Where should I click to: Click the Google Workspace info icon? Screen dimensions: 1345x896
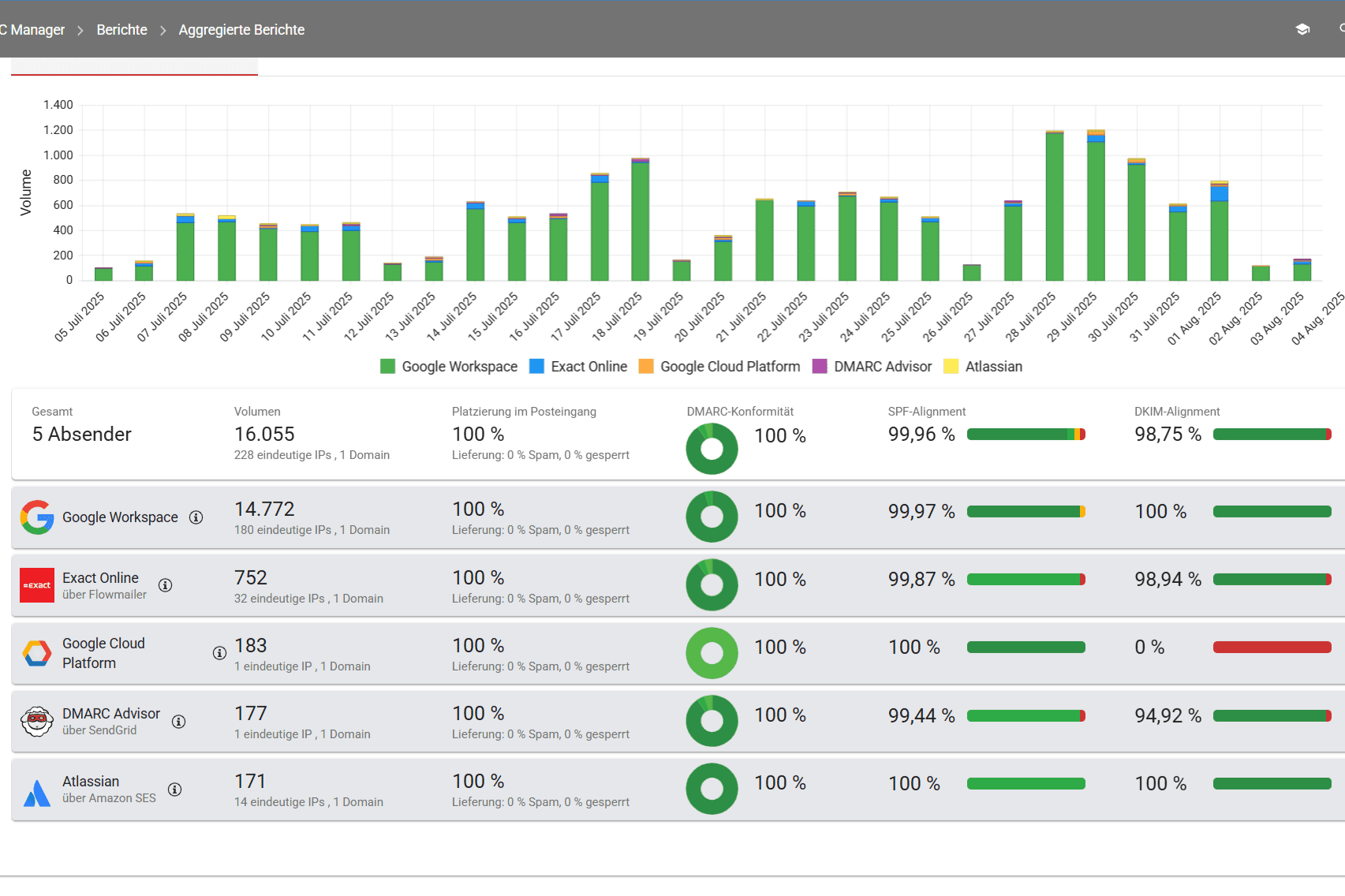click(196, 517)
